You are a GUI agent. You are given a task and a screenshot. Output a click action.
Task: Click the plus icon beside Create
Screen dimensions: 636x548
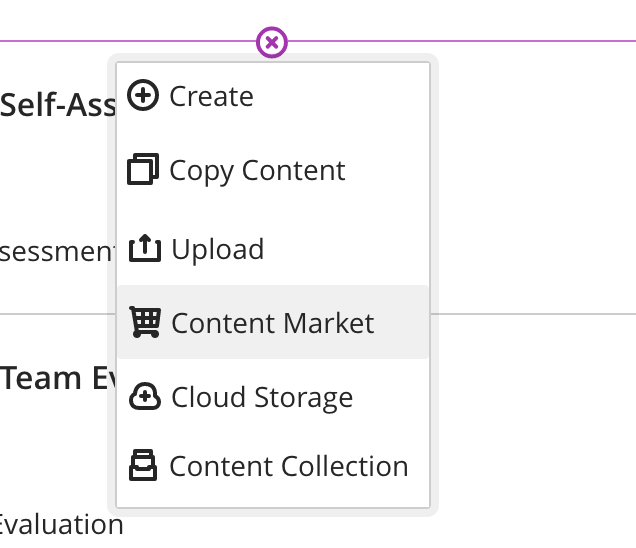(x=145, y=96)
